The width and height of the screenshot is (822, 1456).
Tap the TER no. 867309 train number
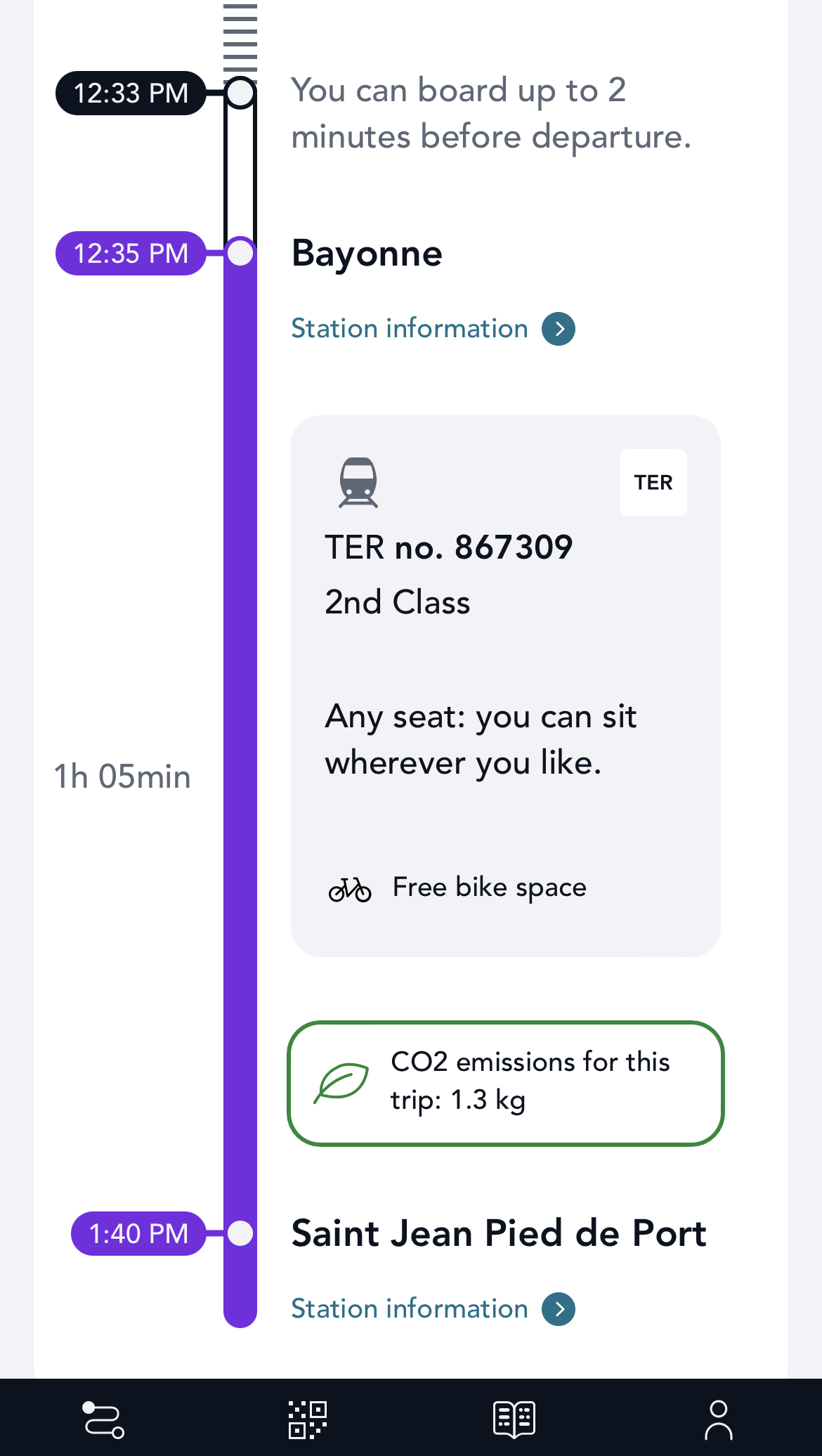[x=448, y=547]
